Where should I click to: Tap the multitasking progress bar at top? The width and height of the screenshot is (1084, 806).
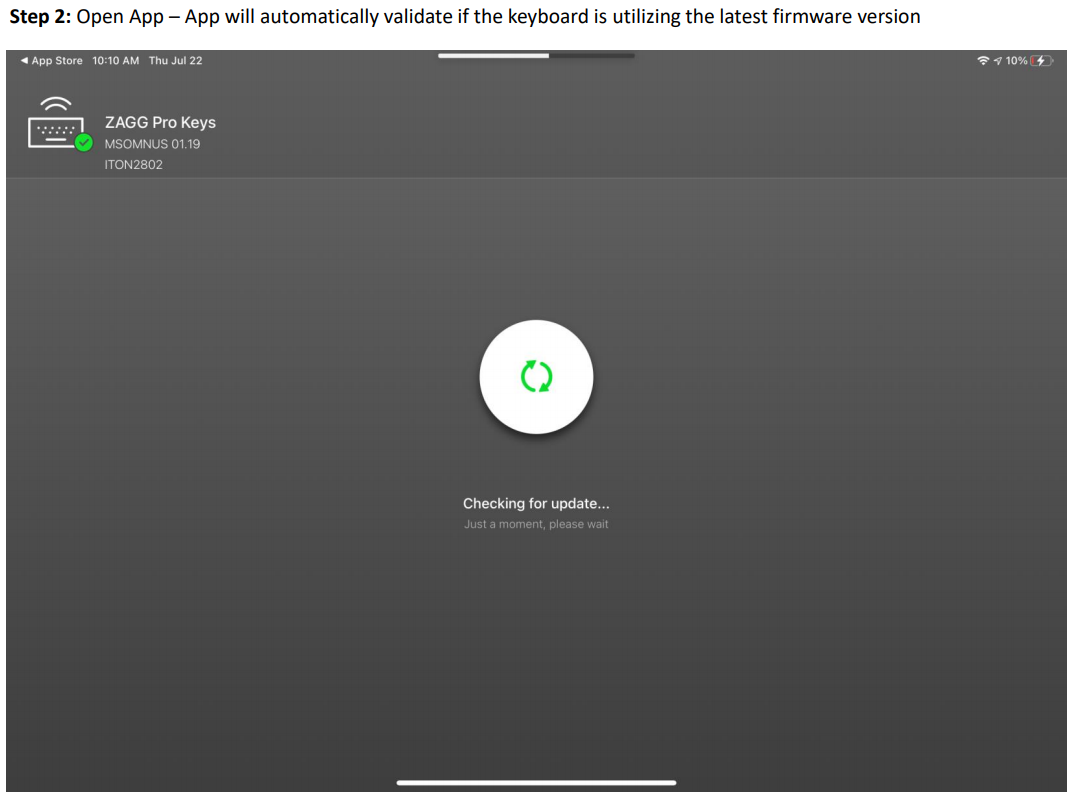click(x=536, y=55)
